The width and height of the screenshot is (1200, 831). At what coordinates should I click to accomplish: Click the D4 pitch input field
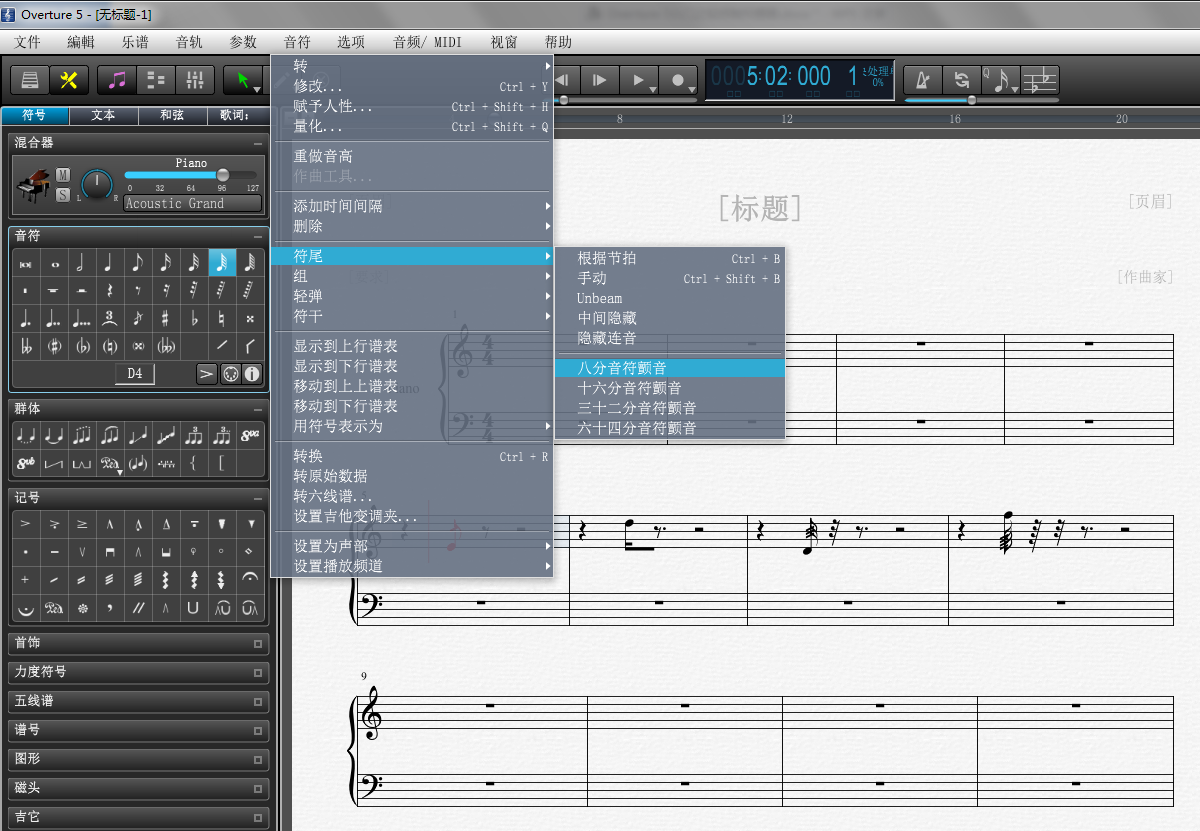136,374
